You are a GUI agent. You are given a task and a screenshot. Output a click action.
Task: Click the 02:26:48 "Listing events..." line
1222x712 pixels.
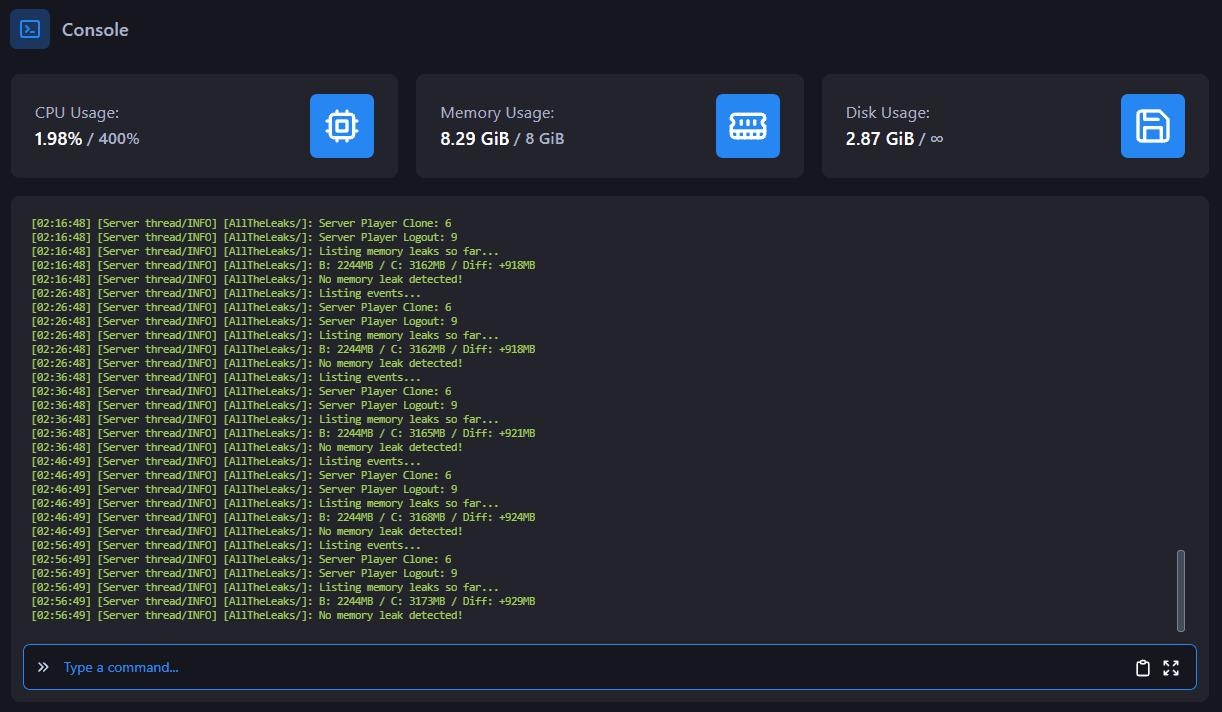pyautogui.click(x=226, y=294)
